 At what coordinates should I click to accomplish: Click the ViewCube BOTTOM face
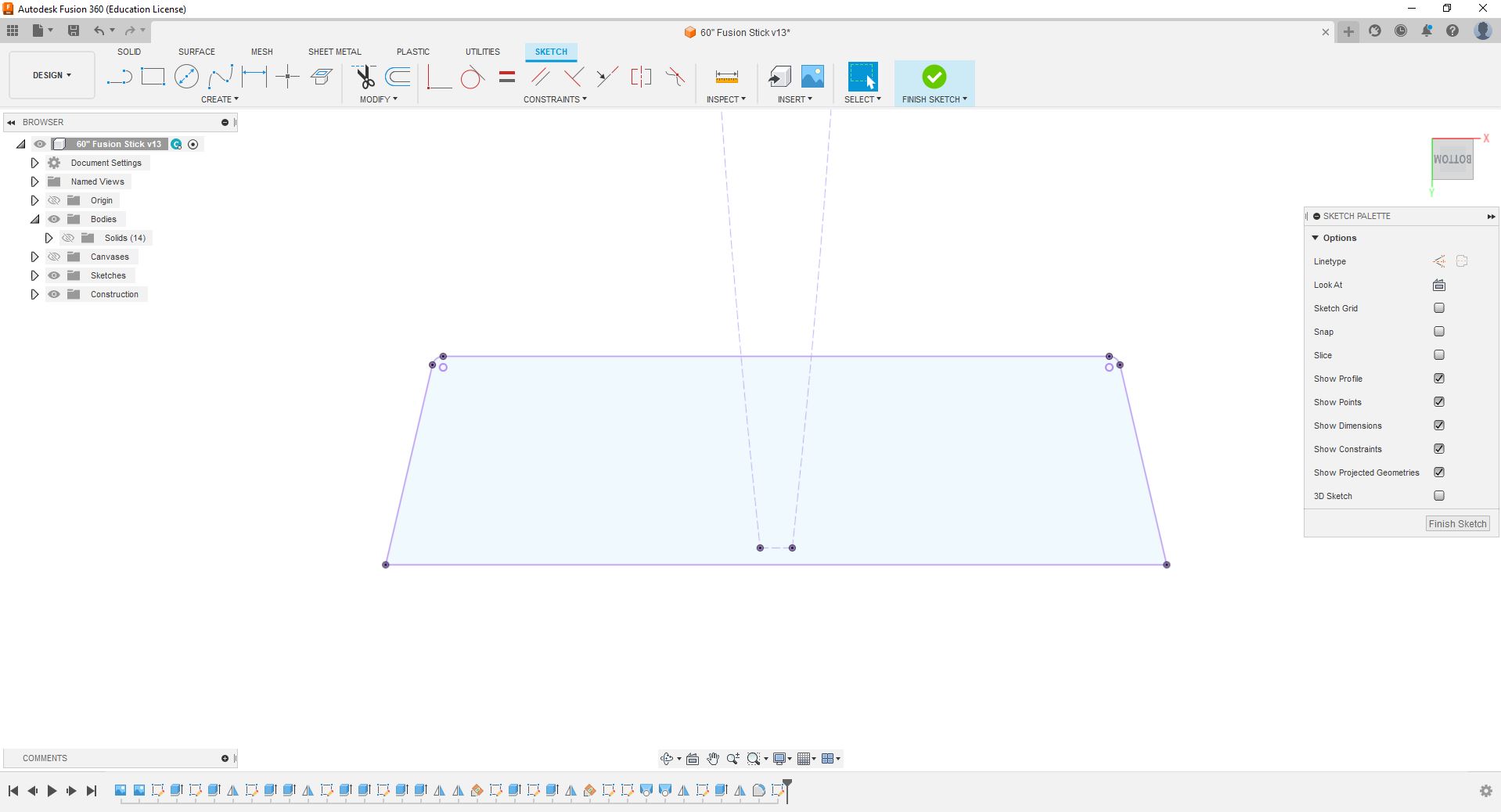tap(1452, 160)
